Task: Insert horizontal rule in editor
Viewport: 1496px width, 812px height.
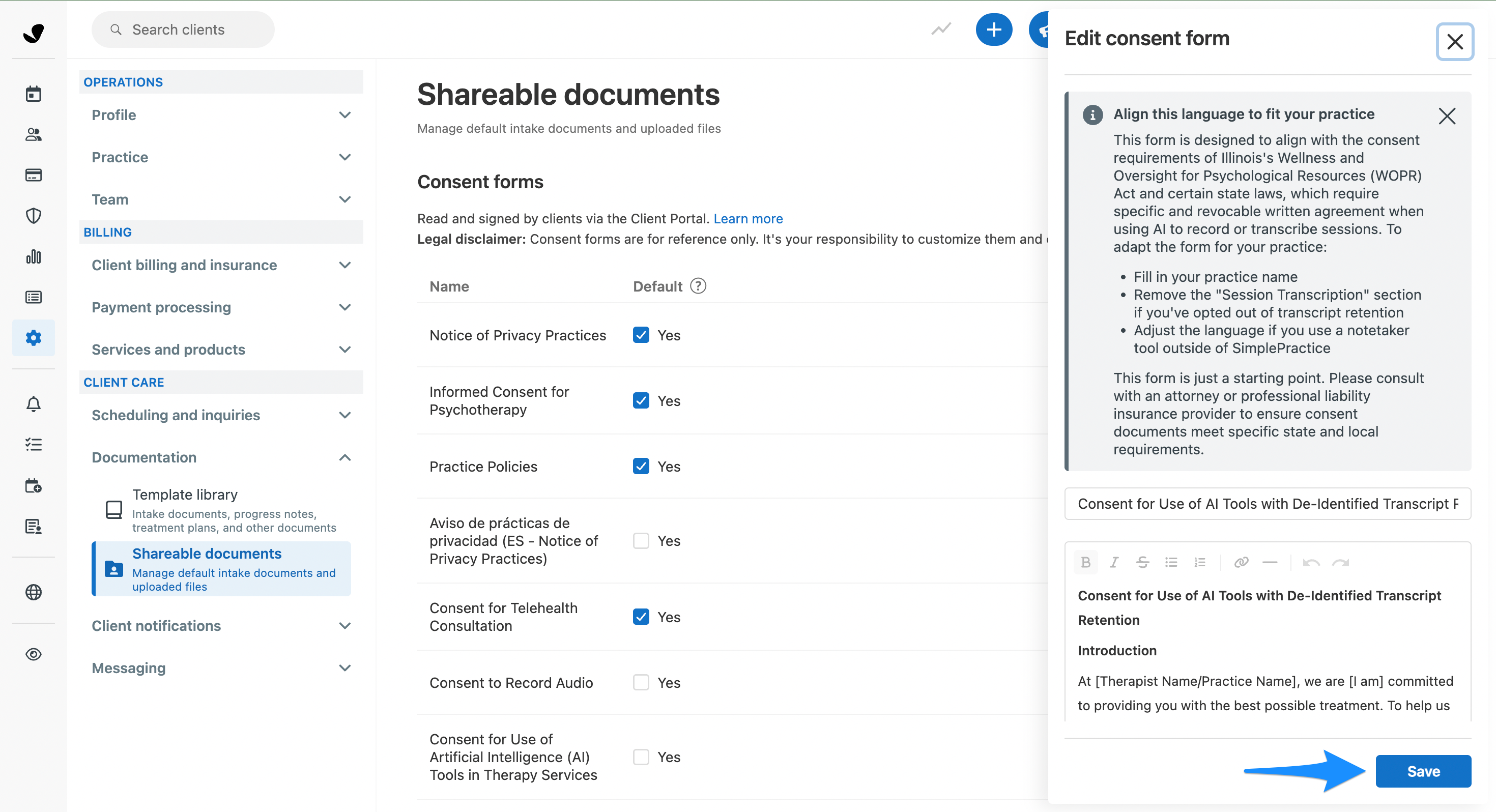Action: [x=1270, y=562]
